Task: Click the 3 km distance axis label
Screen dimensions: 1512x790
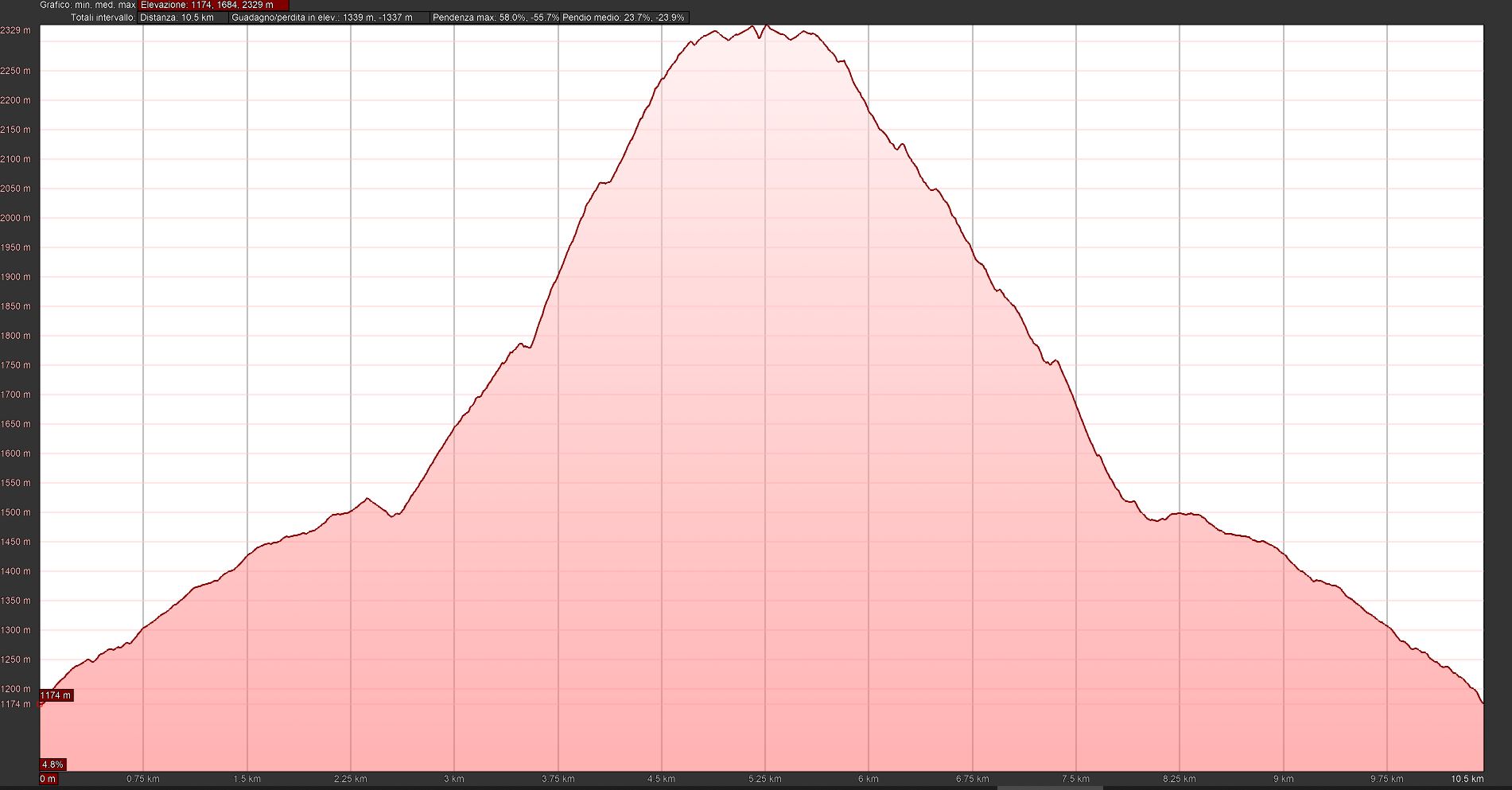Action: (x=454, y=779)
